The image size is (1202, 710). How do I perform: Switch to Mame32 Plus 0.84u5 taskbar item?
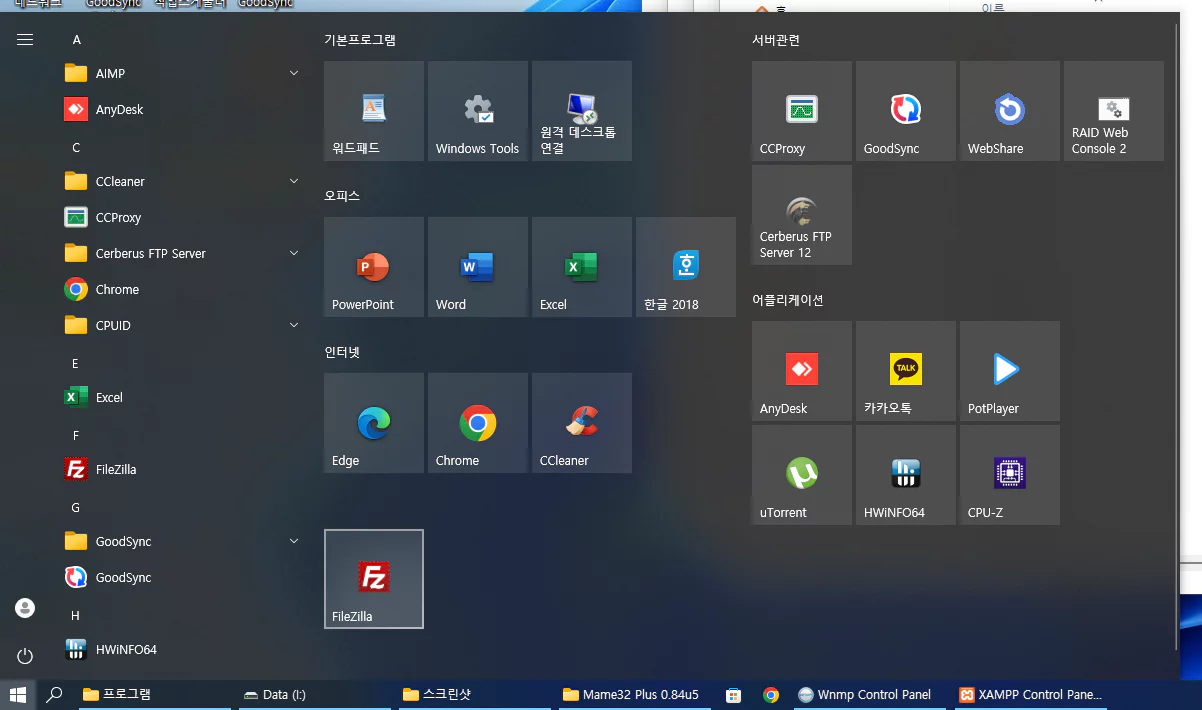[636, 695]
